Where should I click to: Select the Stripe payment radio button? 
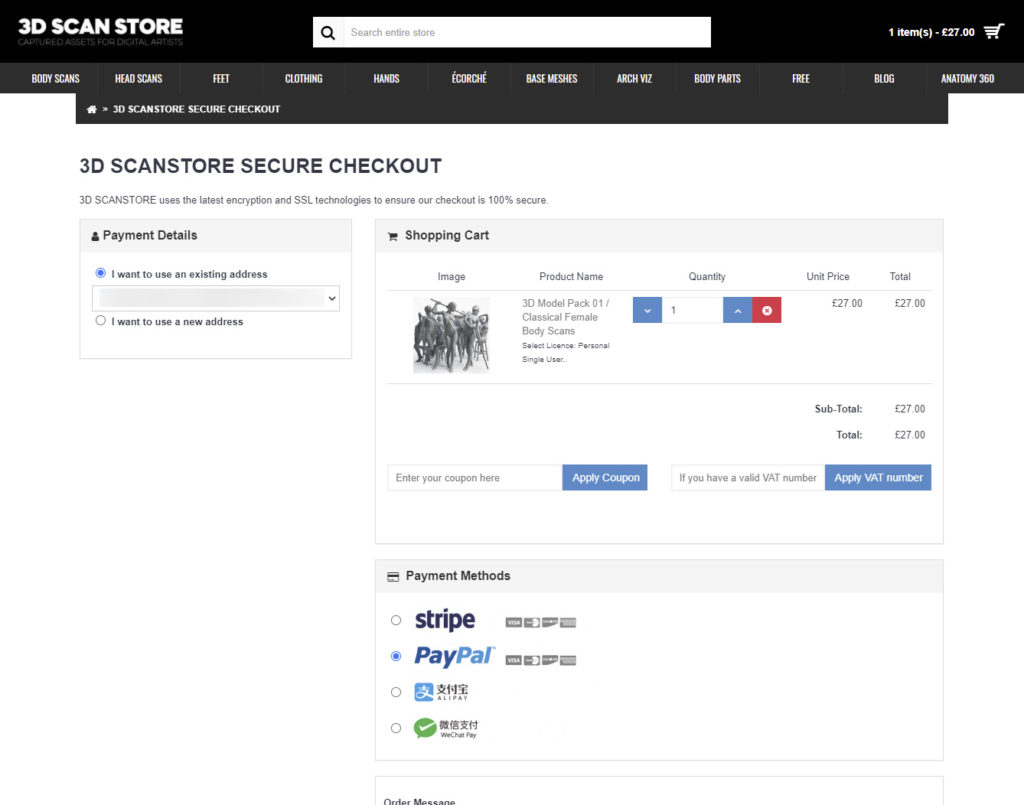(396, 620)
